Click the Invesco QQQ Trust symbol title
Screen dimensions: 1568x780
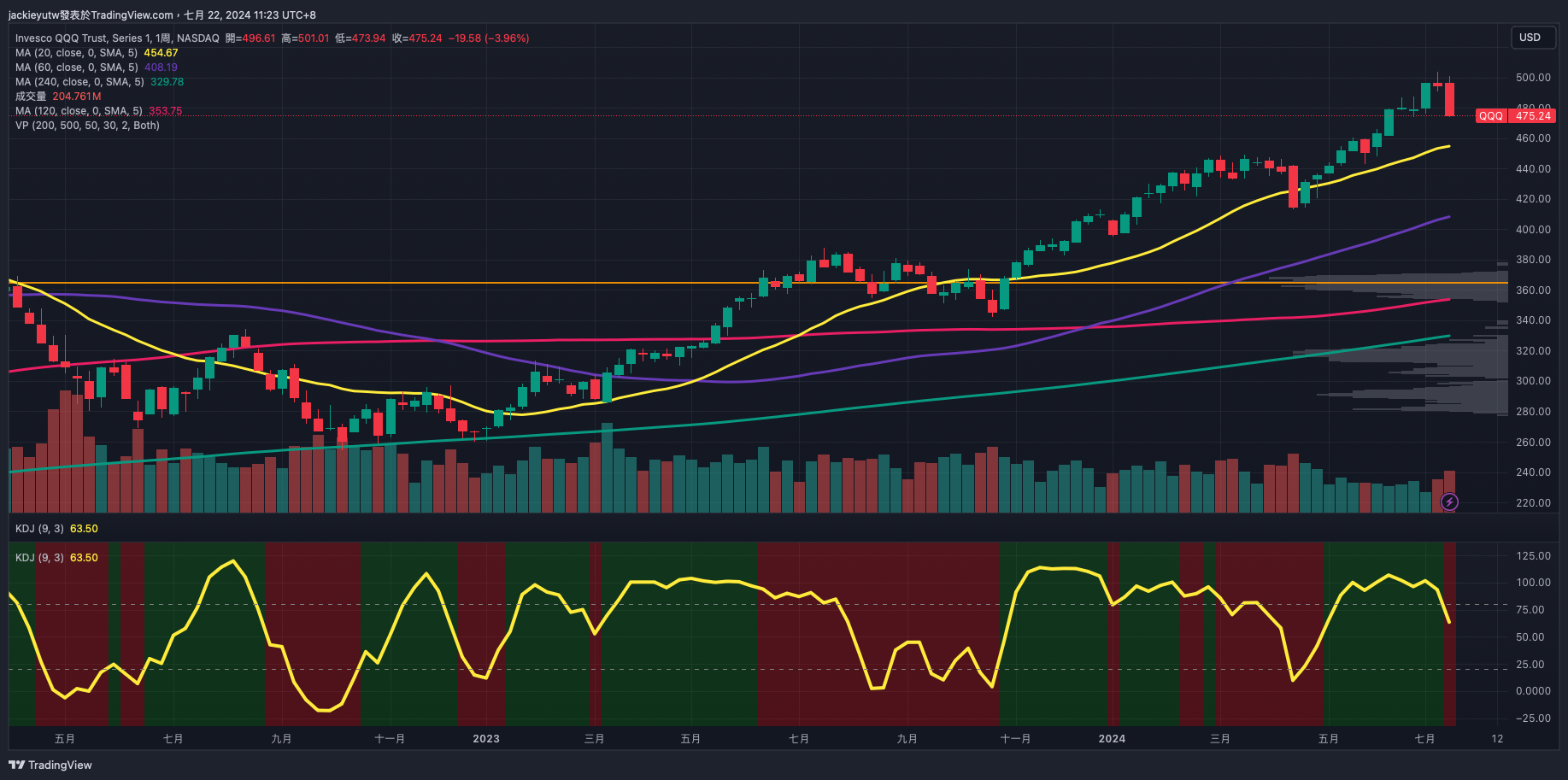pyautogui.click(x=117, y=38)
